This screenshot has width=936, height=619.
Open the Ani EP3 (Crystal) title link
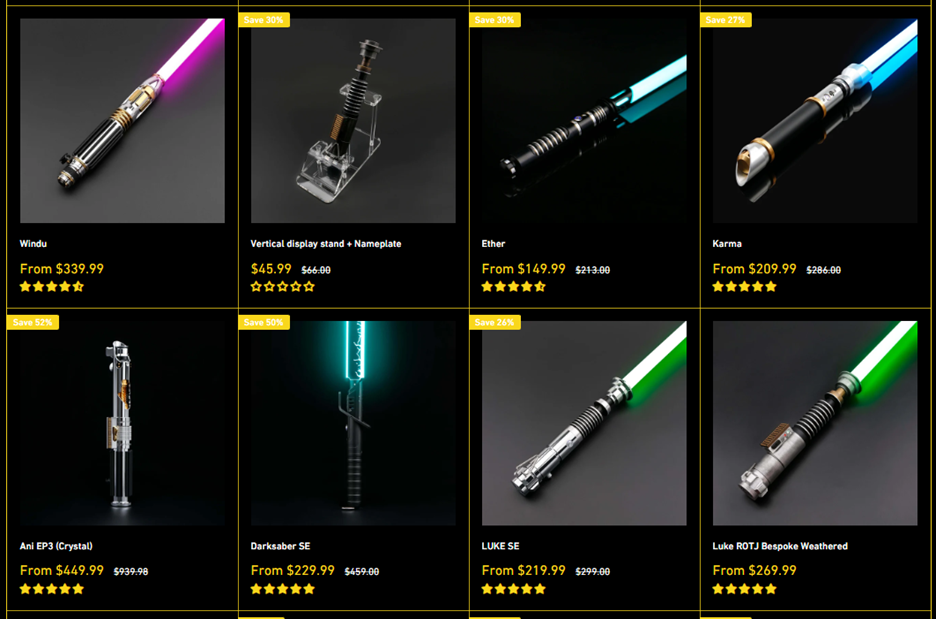[x=56, y=546]
